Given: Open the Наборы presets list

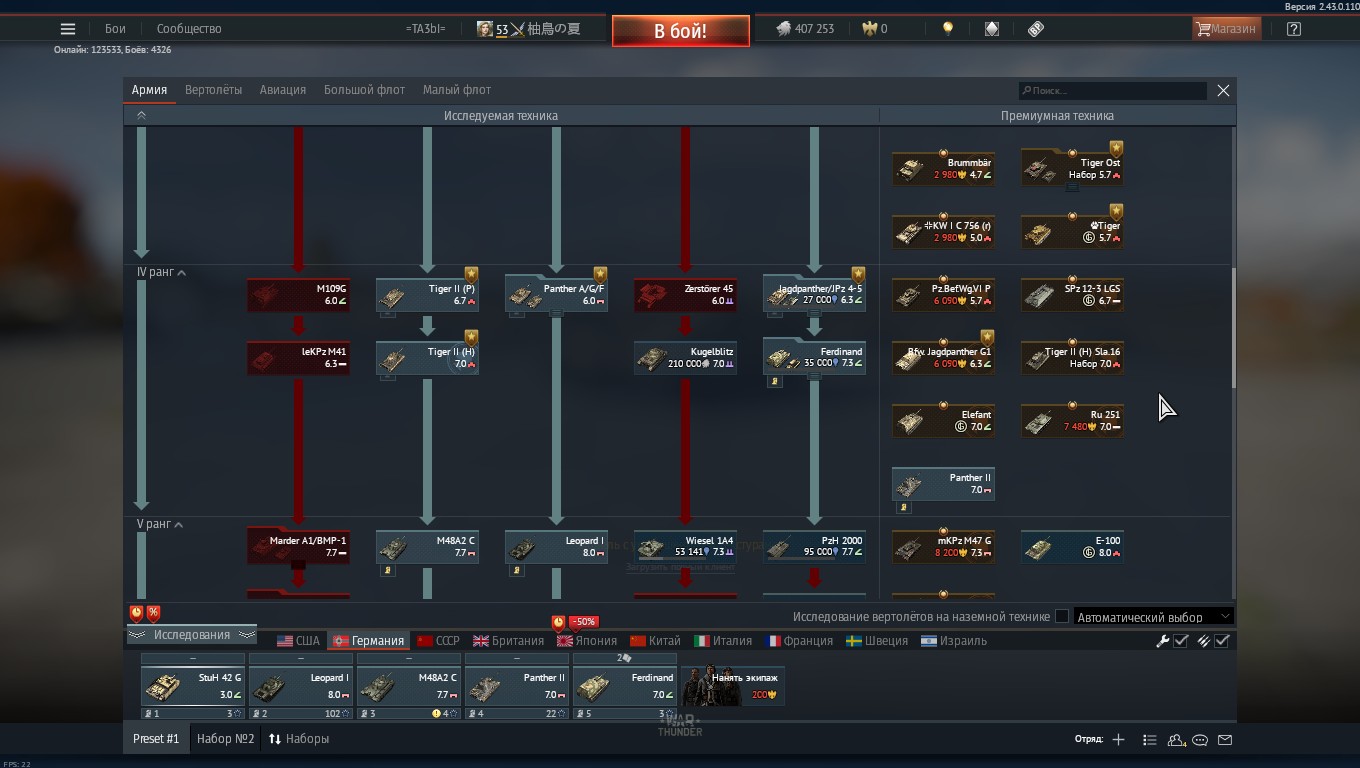Looking at the screenshot, I should click(299, 739).
